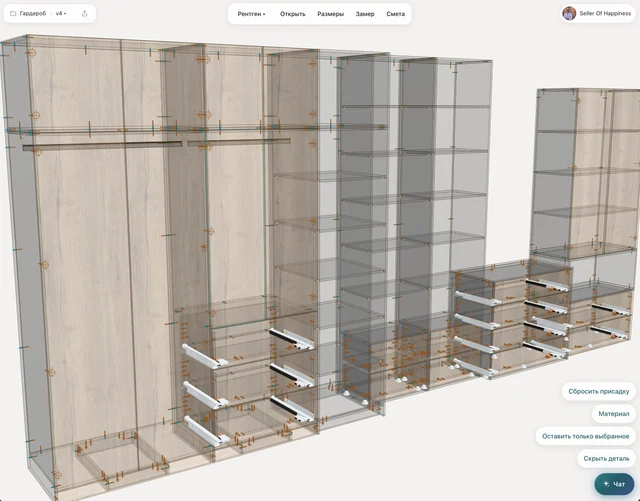Open the Смета menu item
The height and width of the screenshot is (501, 640).
(x=396, y=14)
